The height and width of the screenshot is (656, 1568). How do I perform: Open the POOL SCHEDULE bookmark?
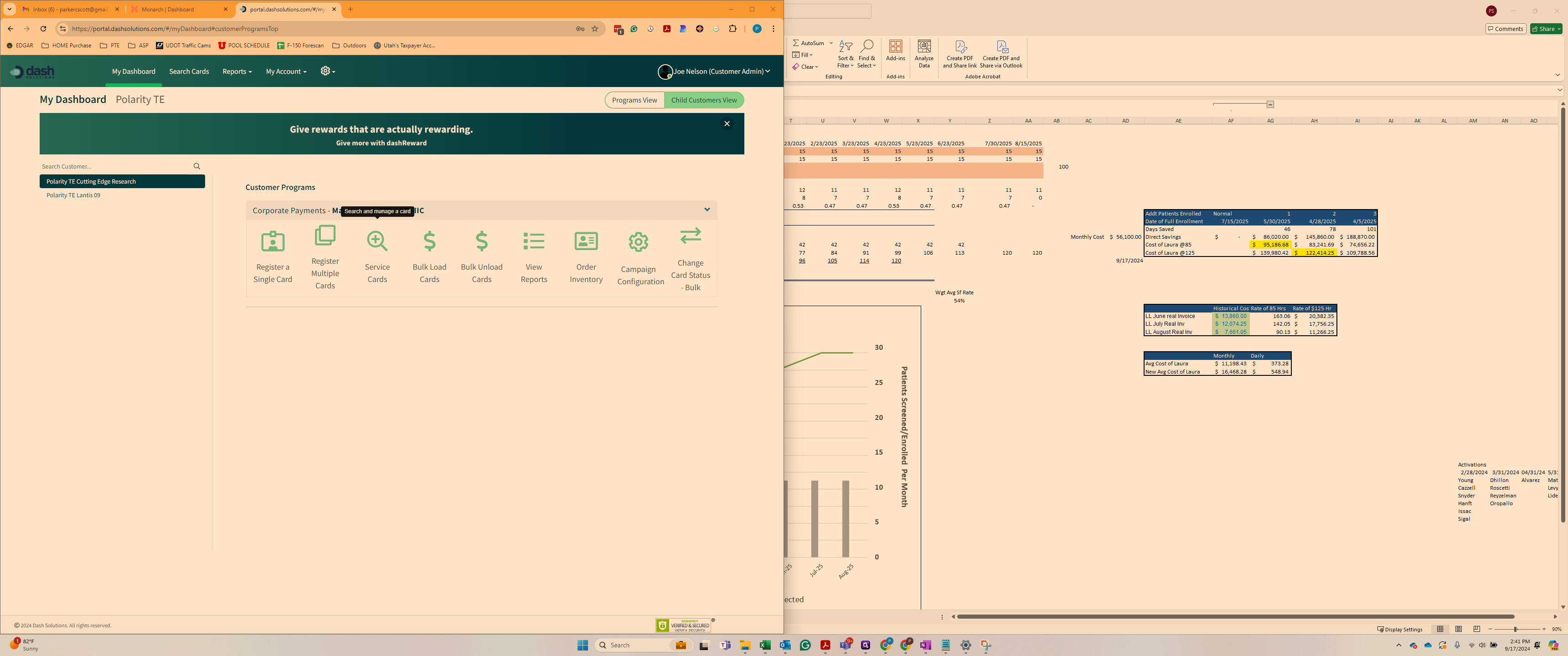[x=243, y=46]
